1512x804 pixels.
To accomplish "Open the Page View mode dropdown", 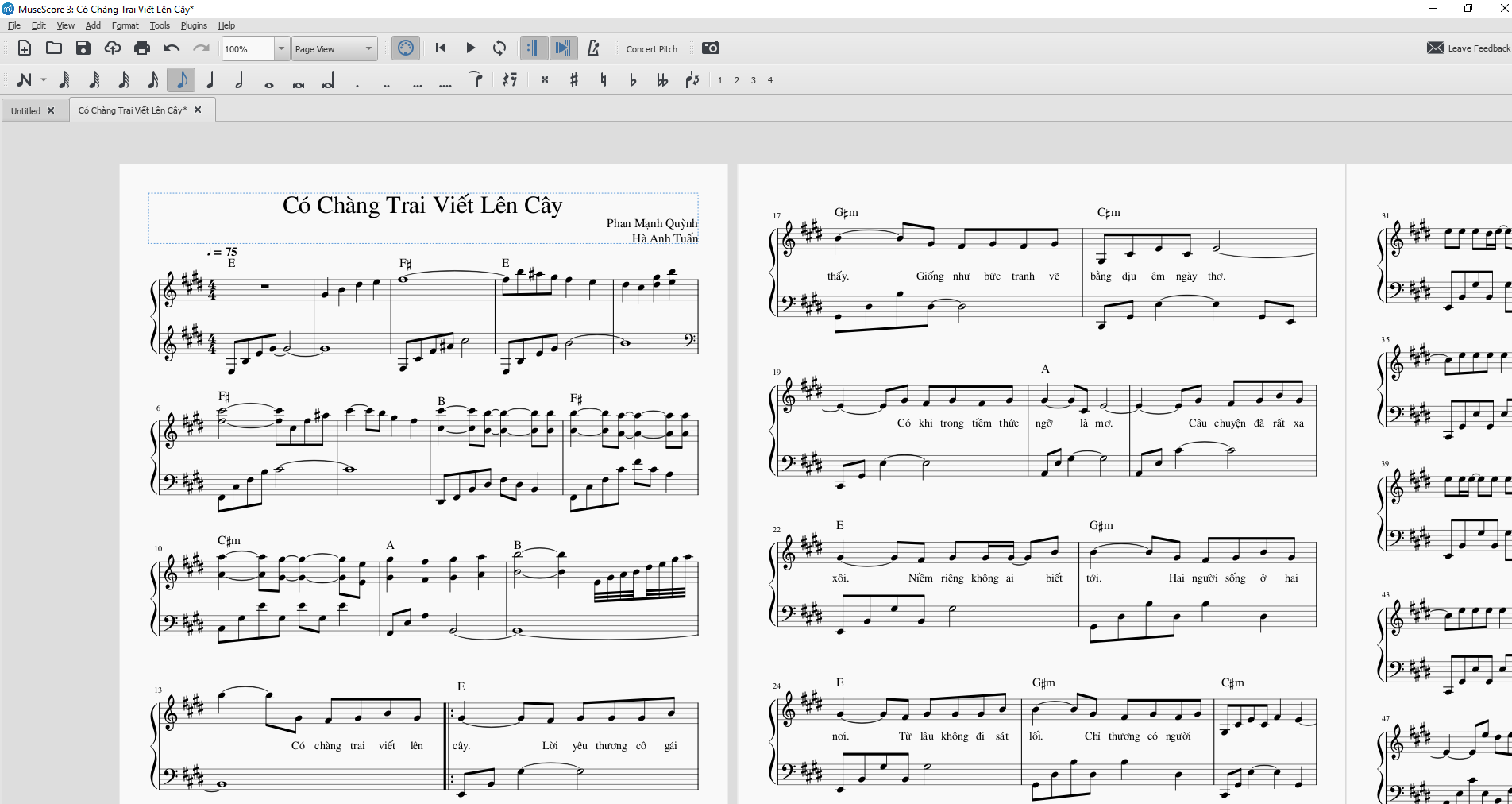I will click(334, 48).
